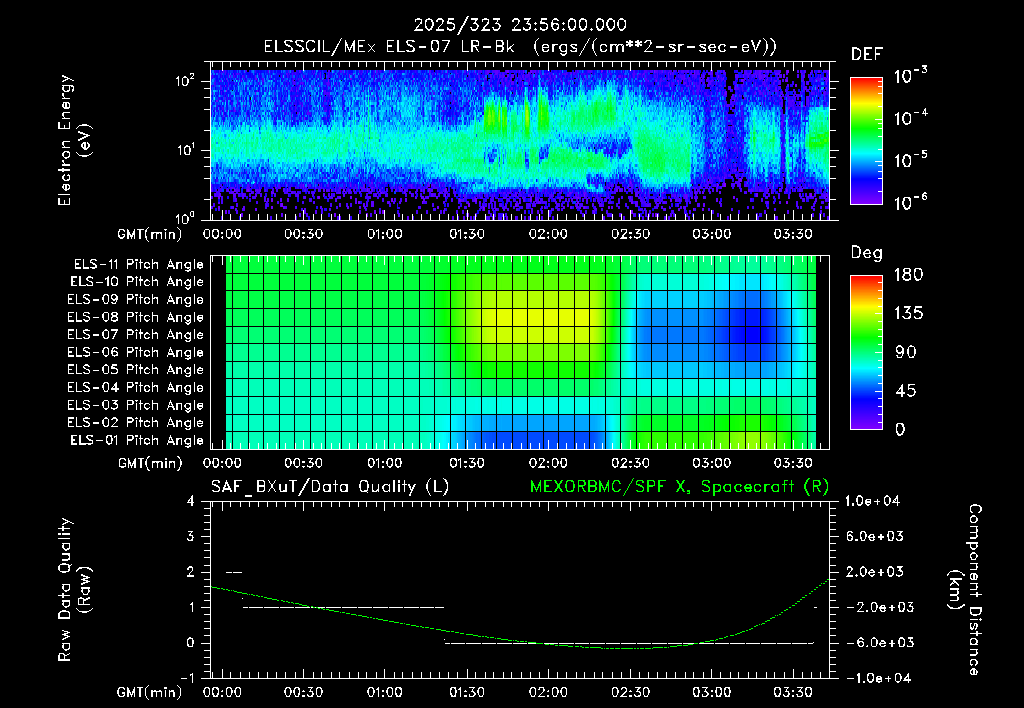Click 03:00 tick under the bottom line plot
This screenshot has width=1024, height=708.
711,692
